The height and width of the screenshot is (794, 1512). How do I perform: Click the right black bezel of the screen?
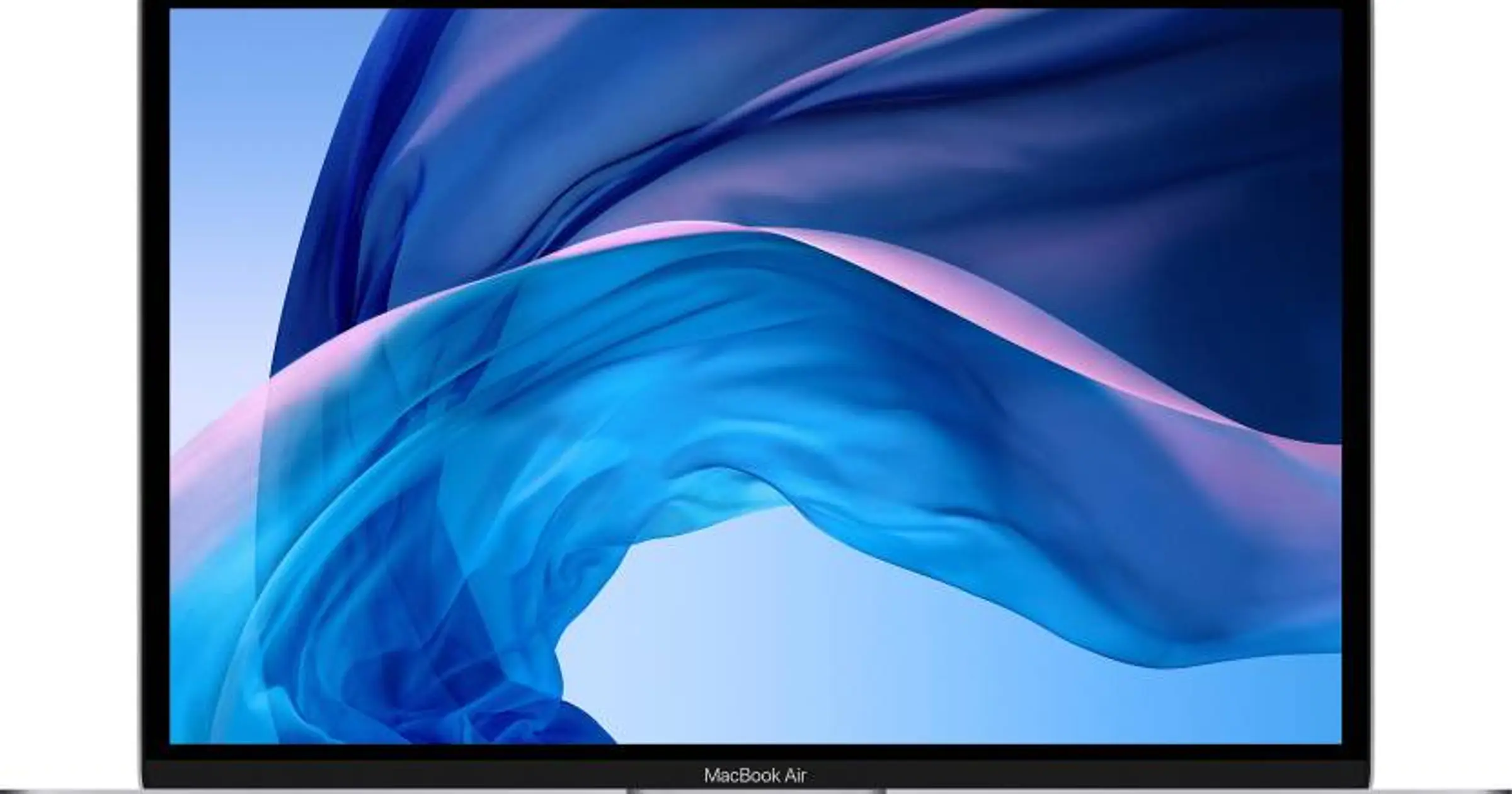coord(1354,378)
